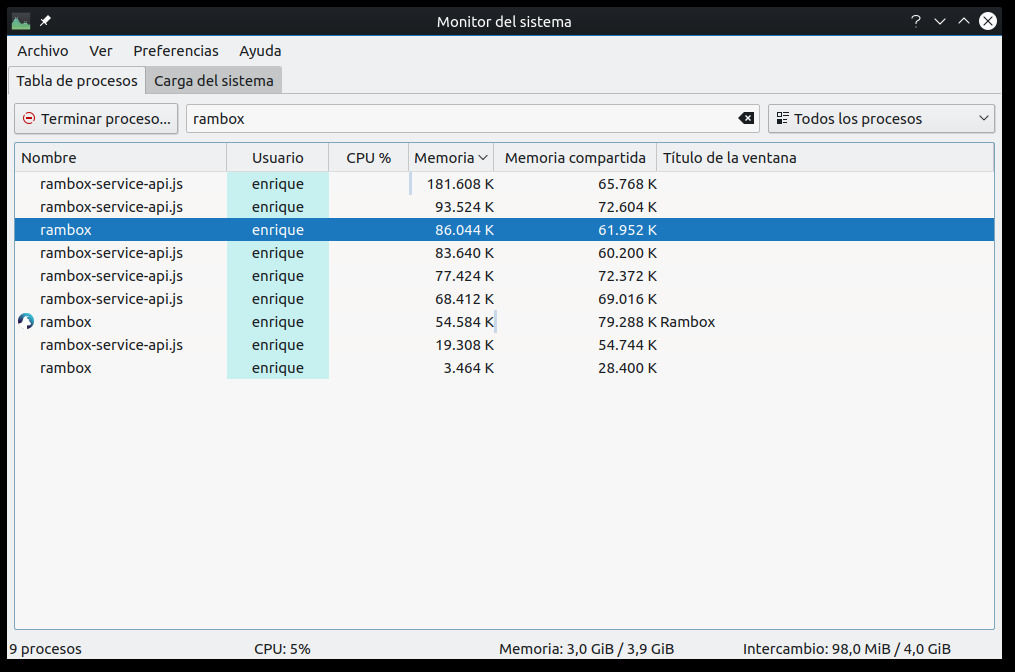Minimize the Monitor del sistema window

[940, 21]
